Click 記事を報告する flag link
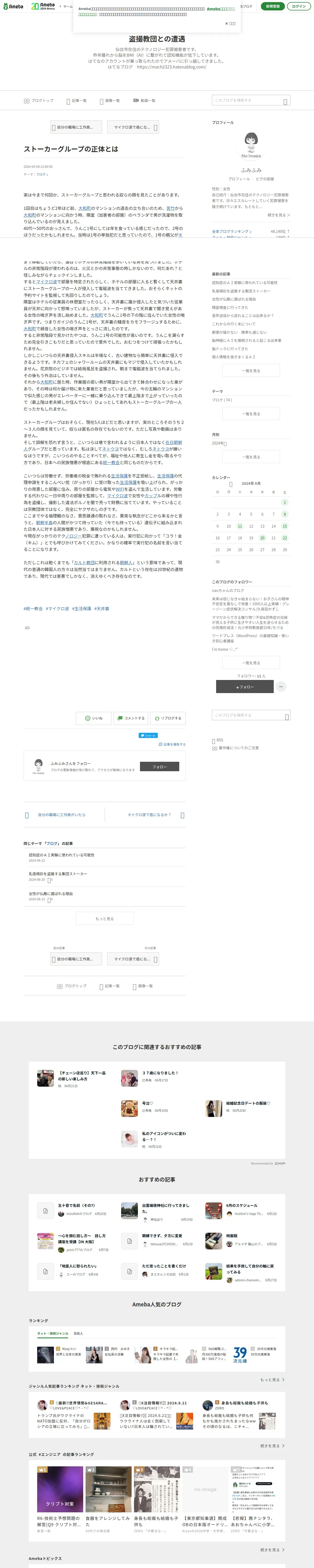The width and height of the screenshot is (314, 1568). [172, 745]
